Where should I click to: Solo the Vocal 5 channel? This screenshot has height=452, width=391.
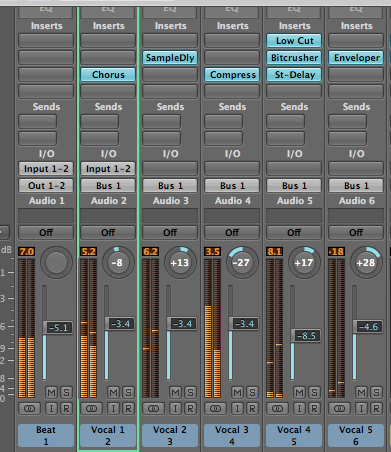click(376, 392)
